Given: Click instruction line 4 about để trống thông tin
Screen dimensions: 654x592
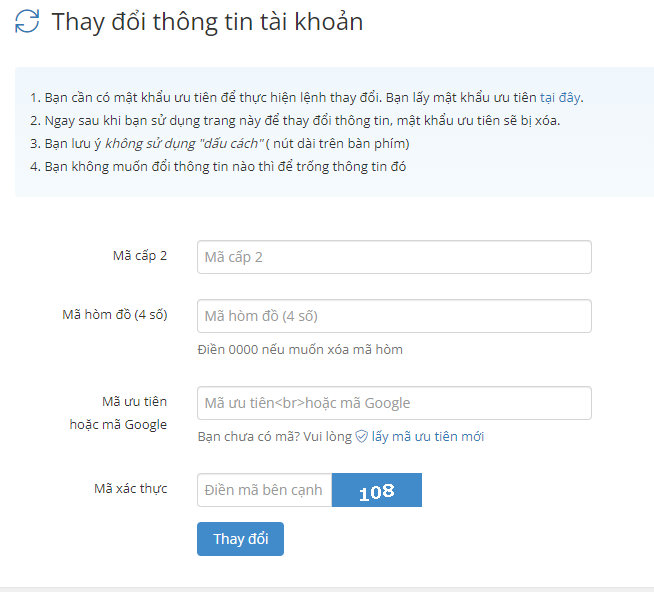Looking at the screenshot, I should coord(218,166).
